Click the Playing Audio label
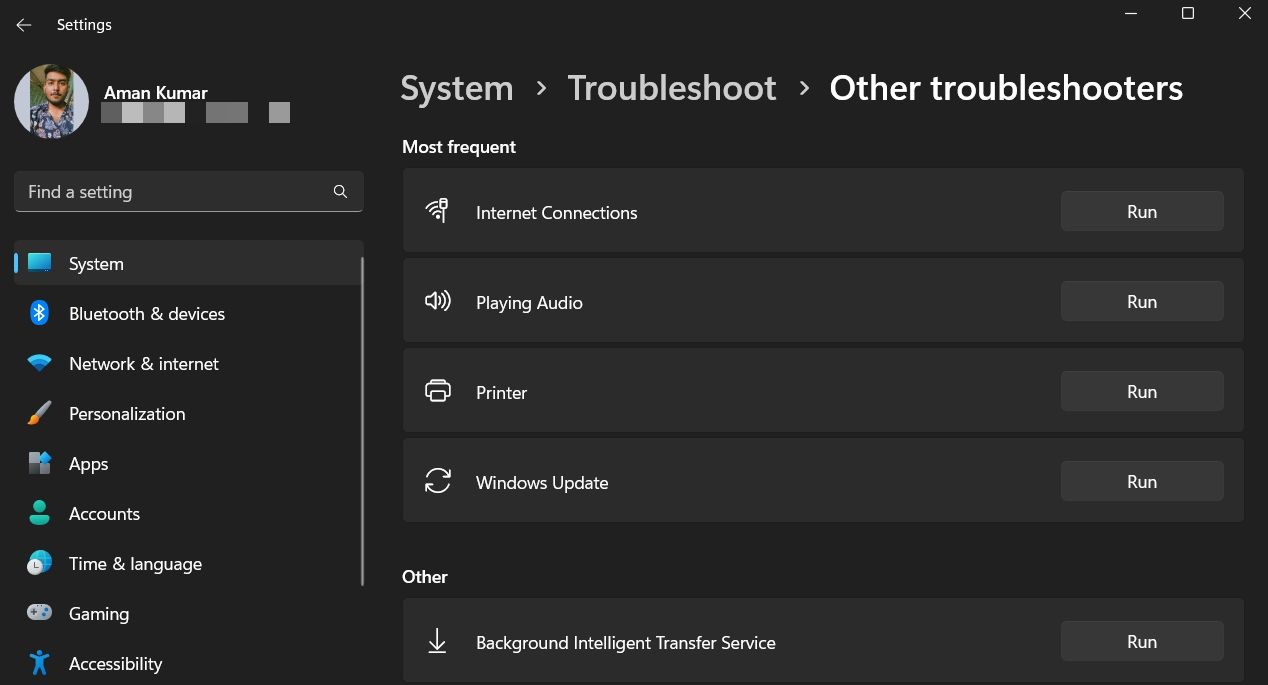 [529, 302]
